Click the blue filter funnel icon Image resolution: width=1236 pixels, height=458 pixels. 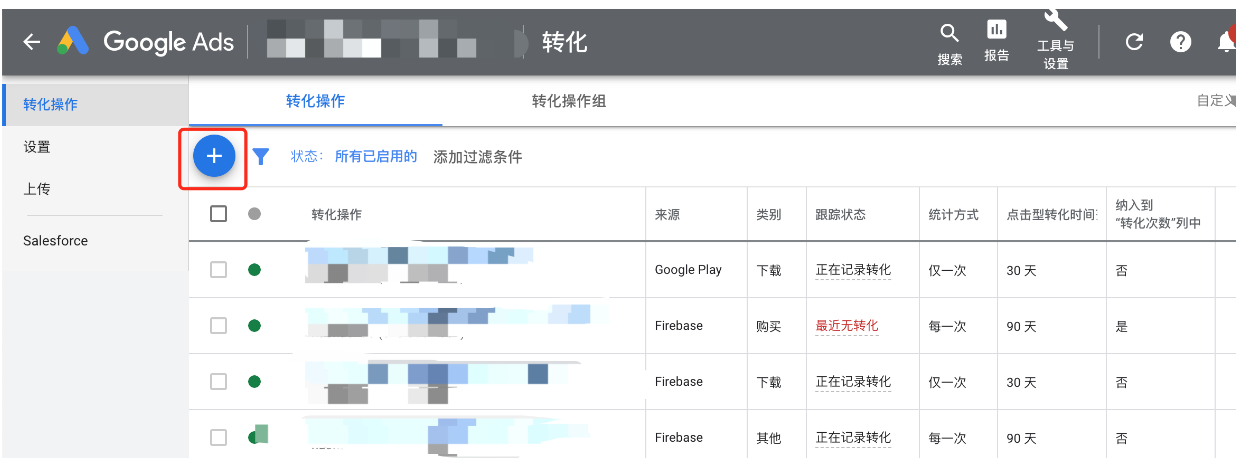(261, 156)
